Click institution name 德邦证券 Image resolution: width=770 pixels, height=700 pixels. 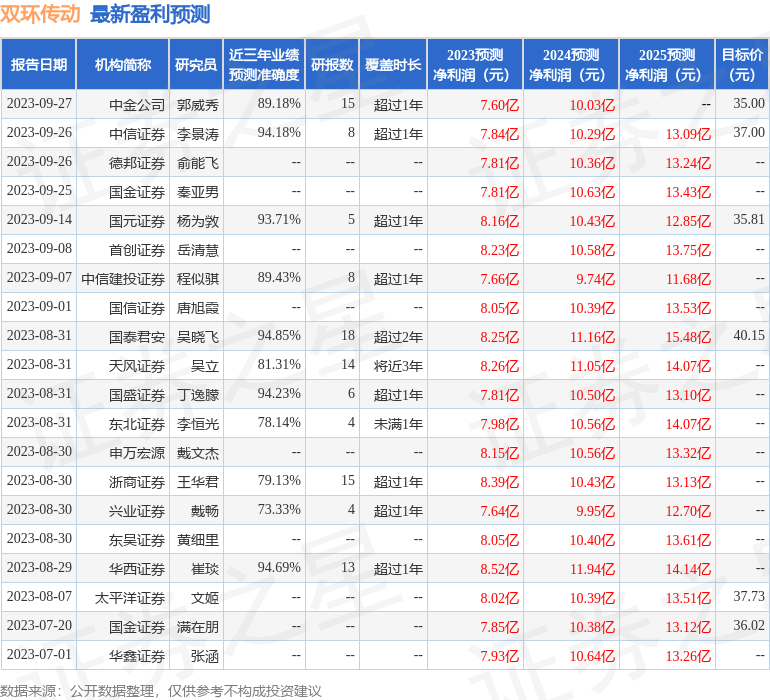click(137, 163)
